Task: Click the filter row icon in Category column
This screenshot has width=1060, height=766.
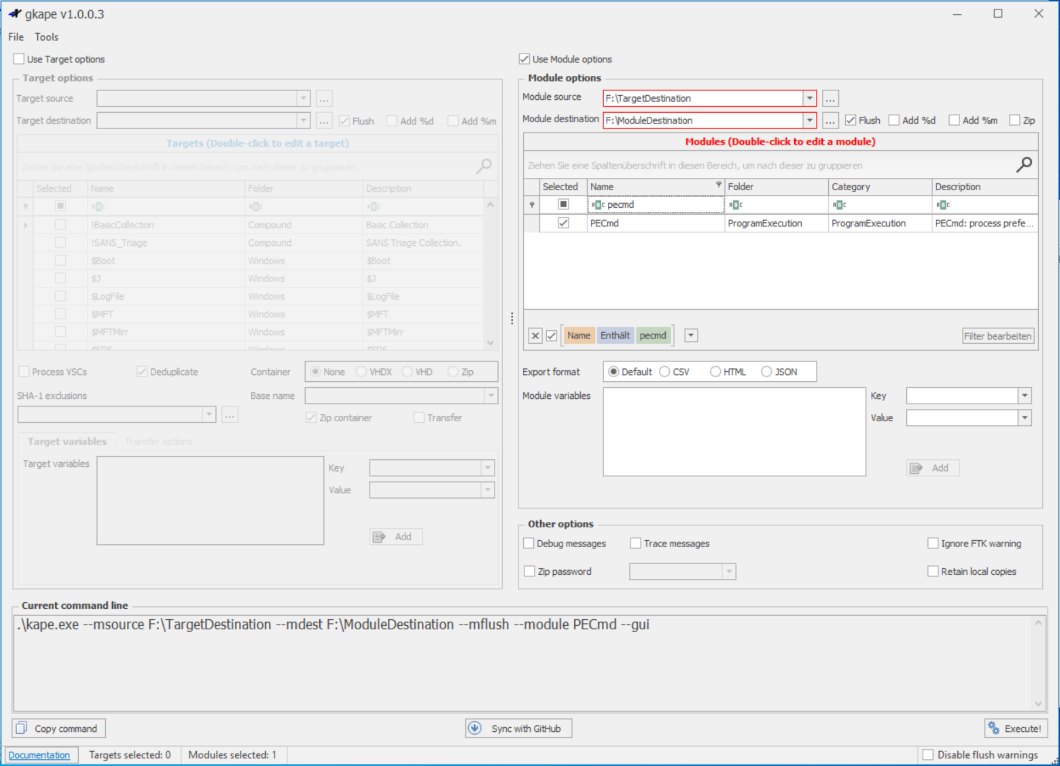Action: [839, 204]
